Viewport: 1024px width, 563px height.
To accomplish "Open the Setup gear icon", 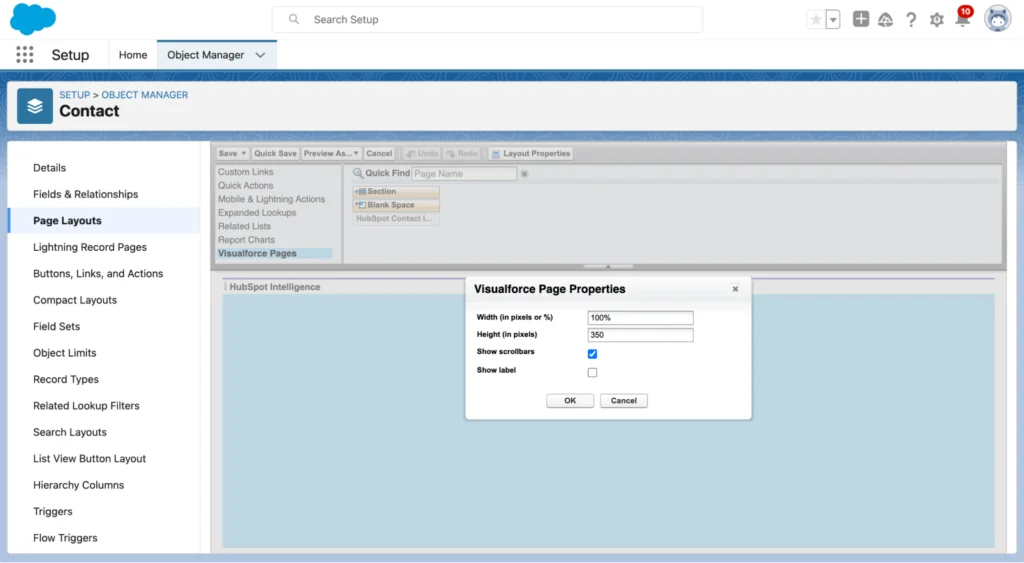I will [x=936, y=20].
